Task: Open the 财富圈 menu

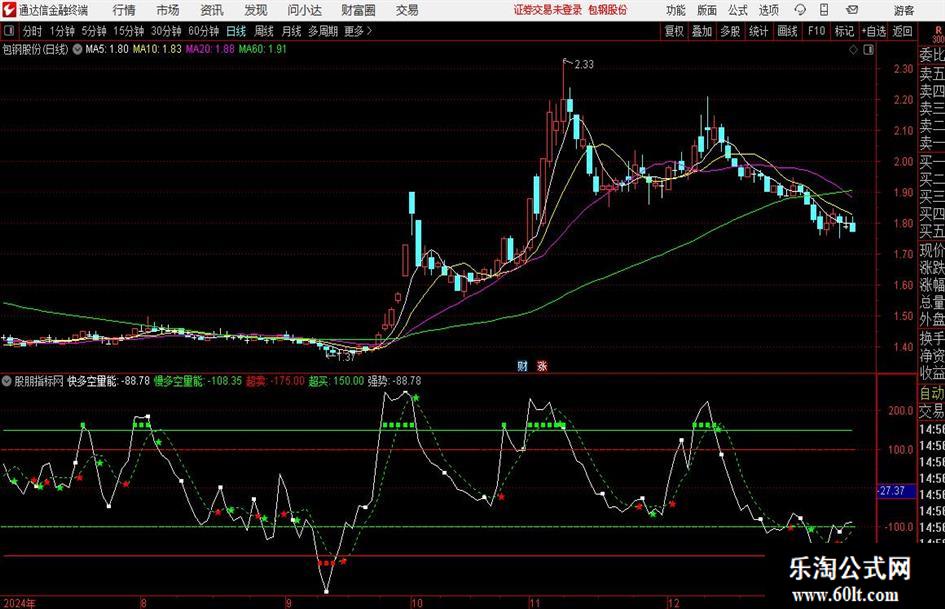Action: [x=358, y=10]
